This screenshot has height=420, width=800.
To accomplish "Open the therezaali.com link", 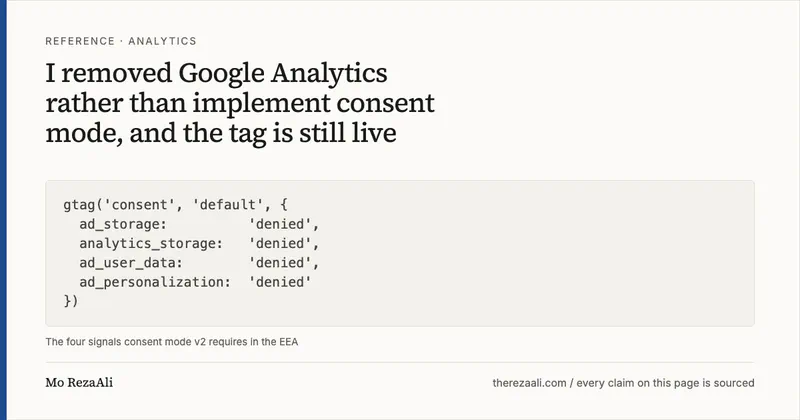I will (530, 383).
